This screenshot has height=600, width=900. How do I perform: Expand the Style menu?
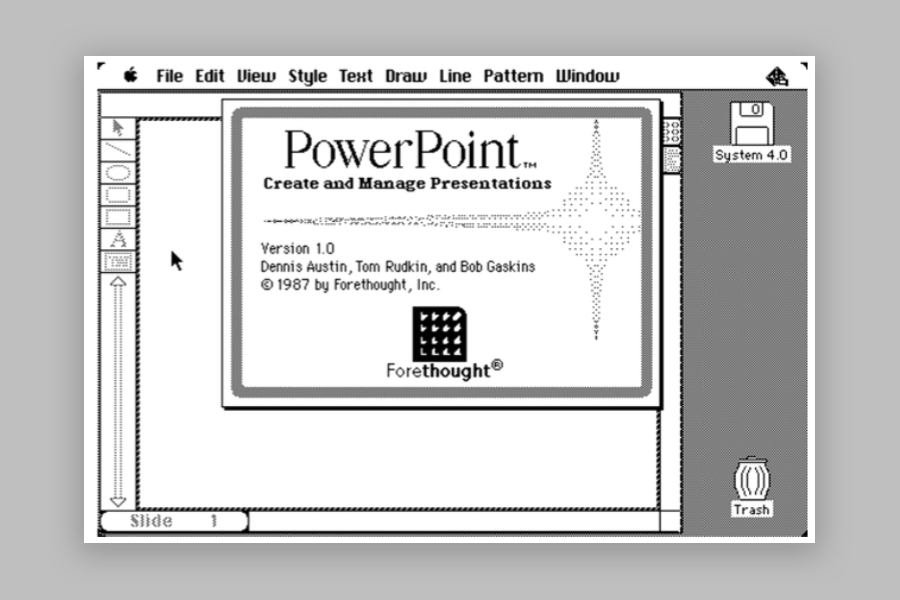click(307, 76)
